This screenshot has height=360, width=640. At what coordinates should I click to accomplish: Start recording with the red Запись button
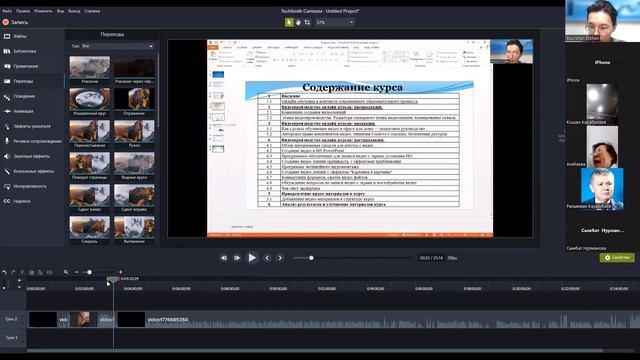point(15,22)
